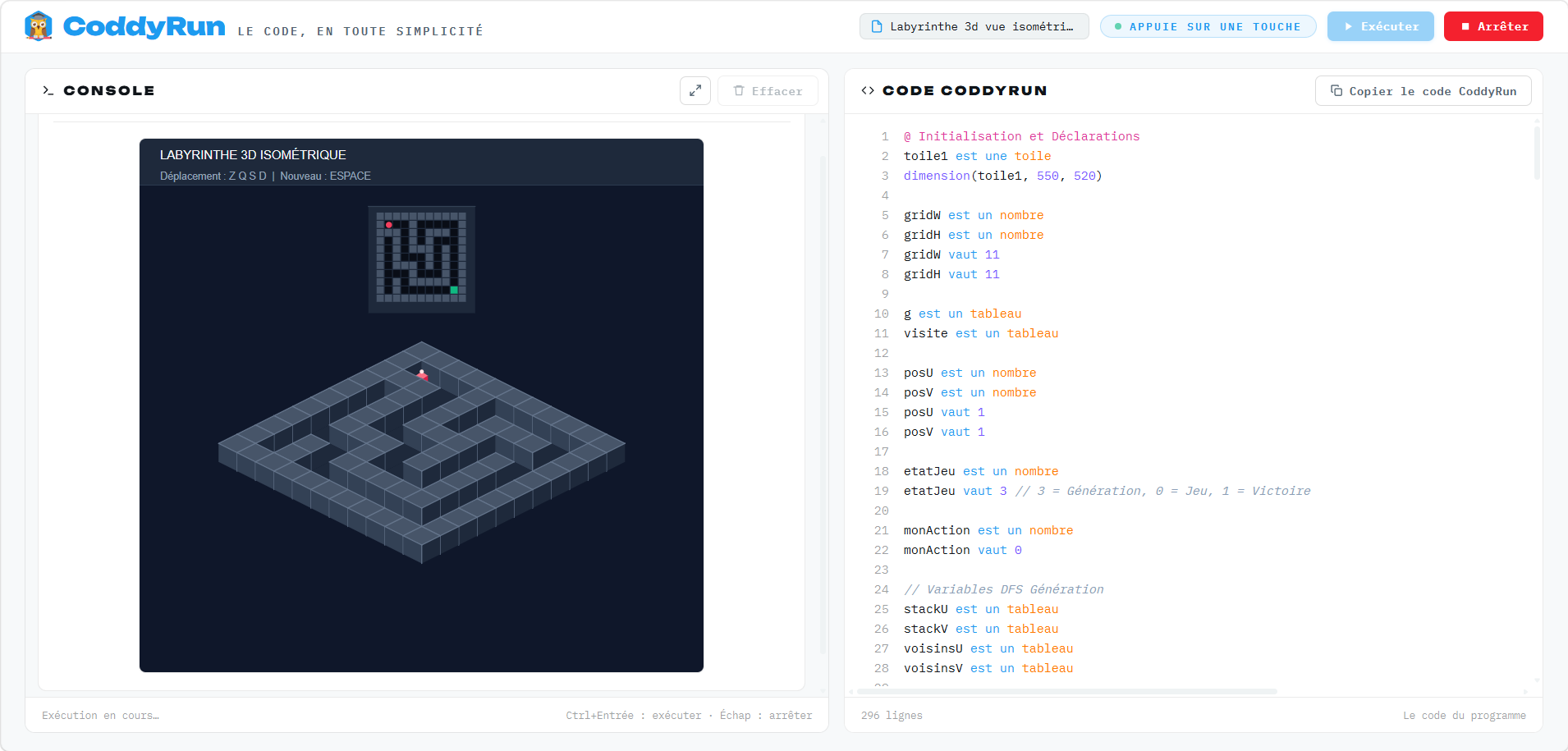Click the code panel vertical scrollbar

coord(1537,152)
